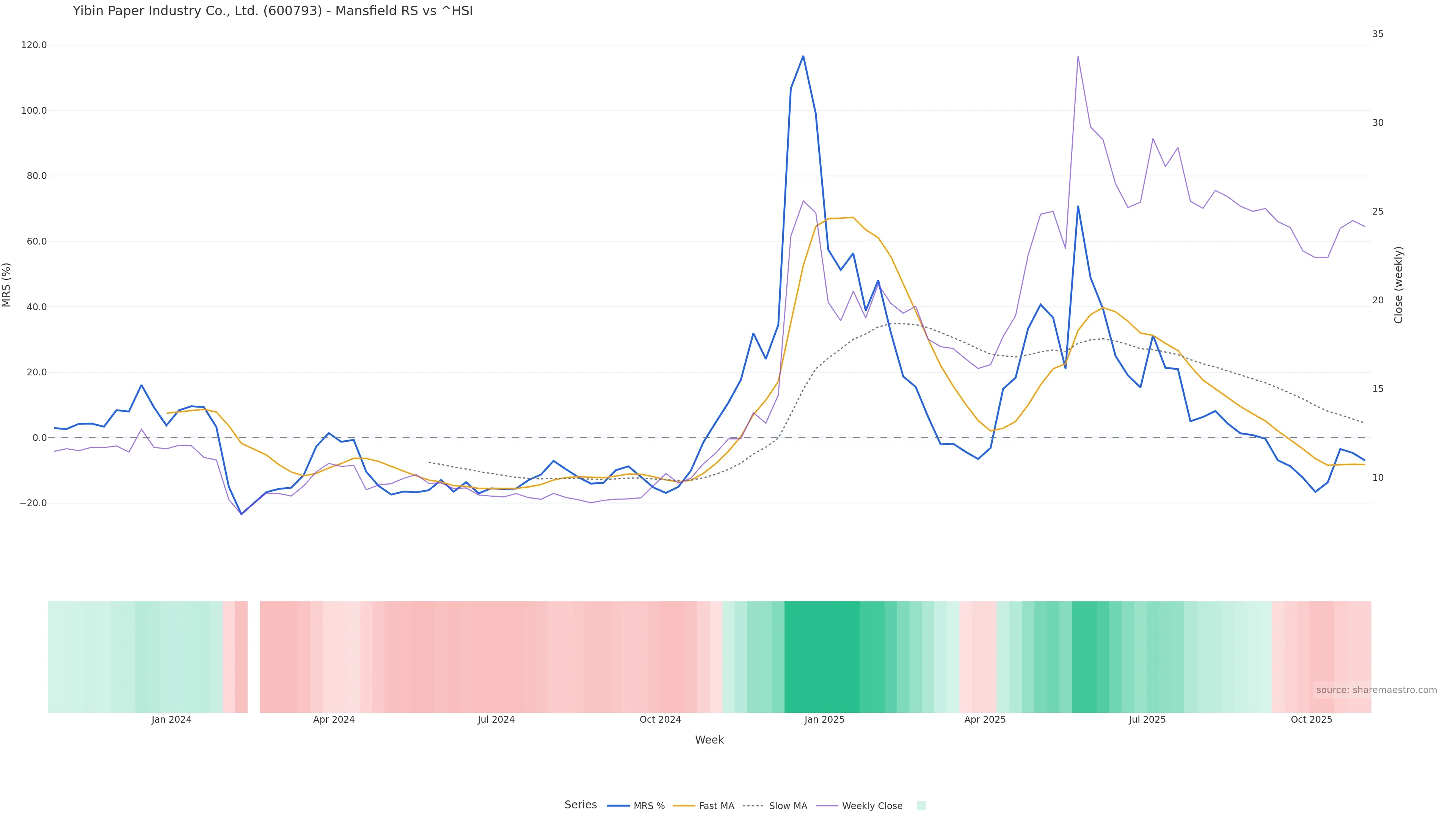Image resolution: width=1456 pixels, height=819 pixels.
Task: Click the dashed Slow MA legend line
Action: click(x=753, y=806)
